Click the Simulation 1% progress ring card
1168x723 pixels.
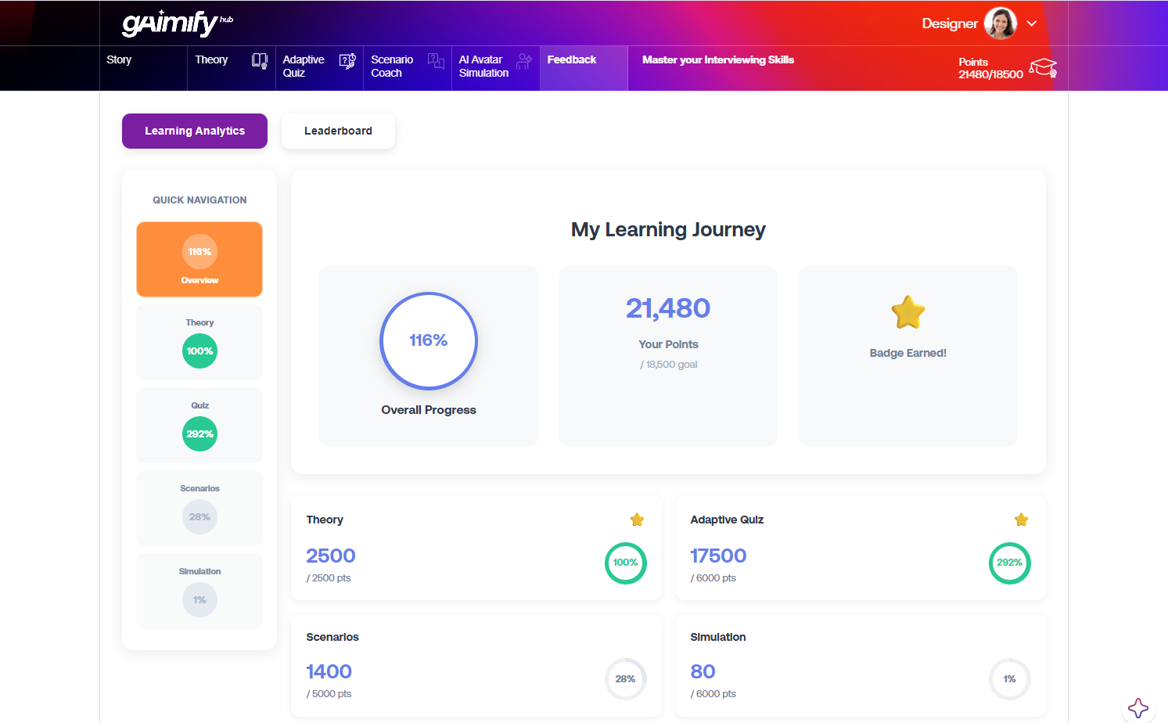pyautogui.click(x=1009, y=679)
